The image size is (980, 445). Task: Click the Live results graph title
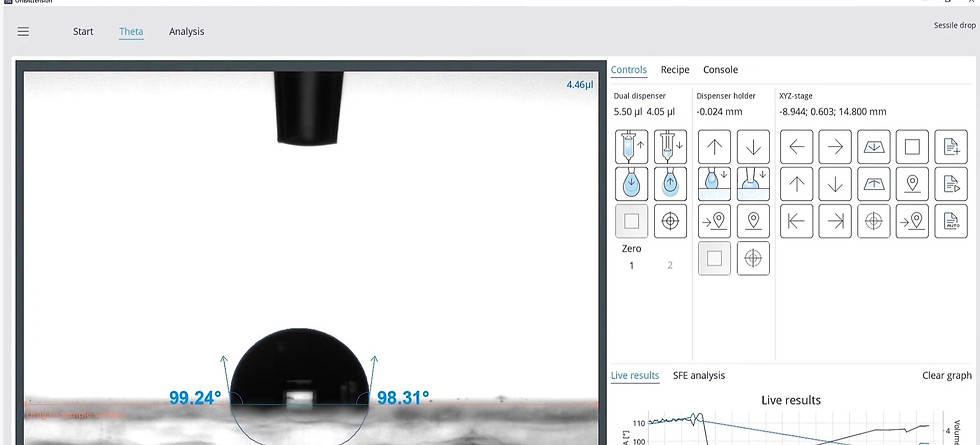791,400
